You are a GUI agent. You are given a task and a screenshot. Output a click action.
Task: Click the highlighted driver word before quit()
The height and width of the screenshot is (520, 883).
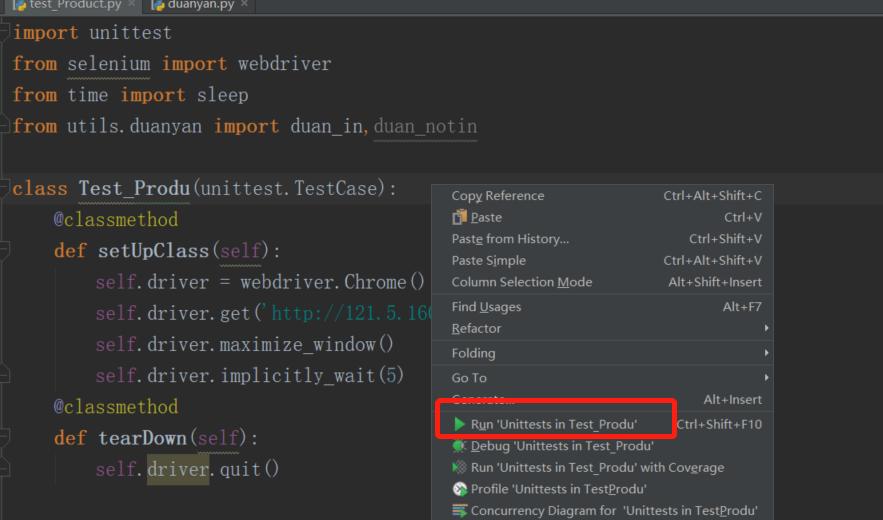tap(178, 469)
